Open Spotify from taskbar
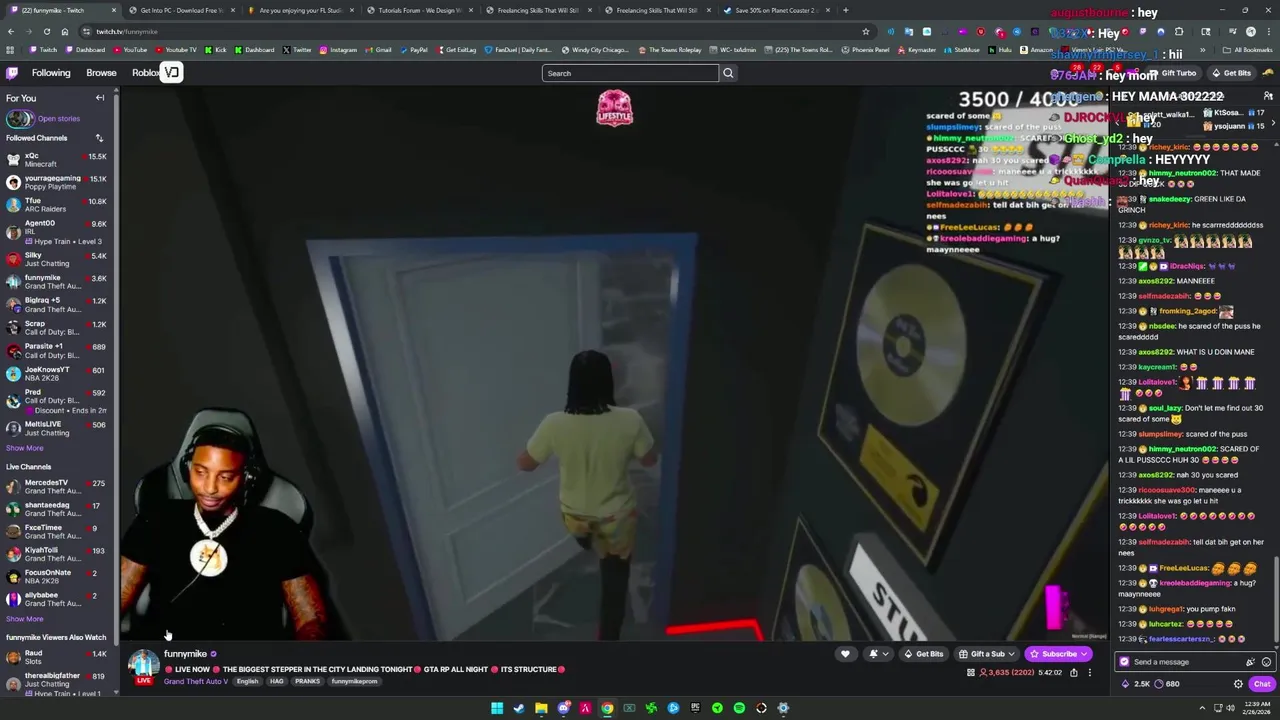This screenshot has width=1280, height=720. tap(739, 708)
